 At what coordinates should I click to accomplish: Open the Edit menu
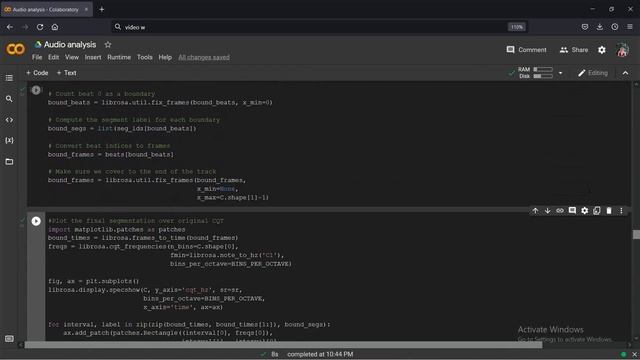tap(53, 57)
